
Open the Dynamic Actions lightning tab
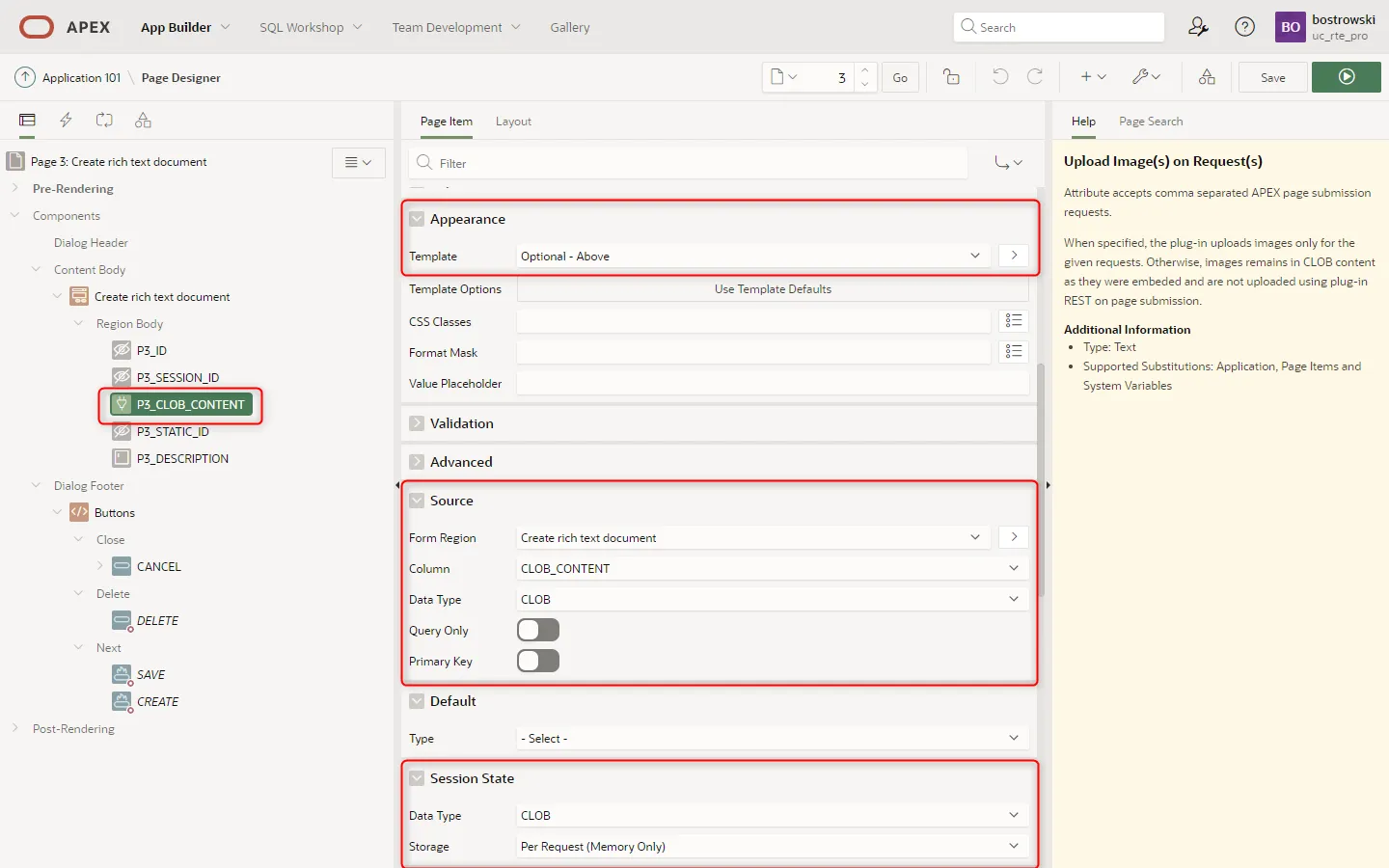point(66,121)
